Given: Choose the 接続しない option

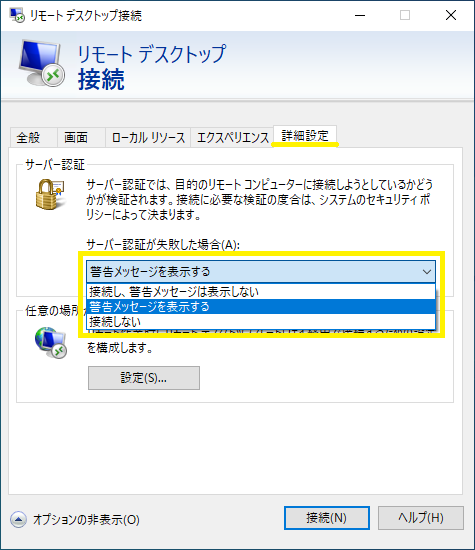Looking at the screenshot, I should pos(261,321).
